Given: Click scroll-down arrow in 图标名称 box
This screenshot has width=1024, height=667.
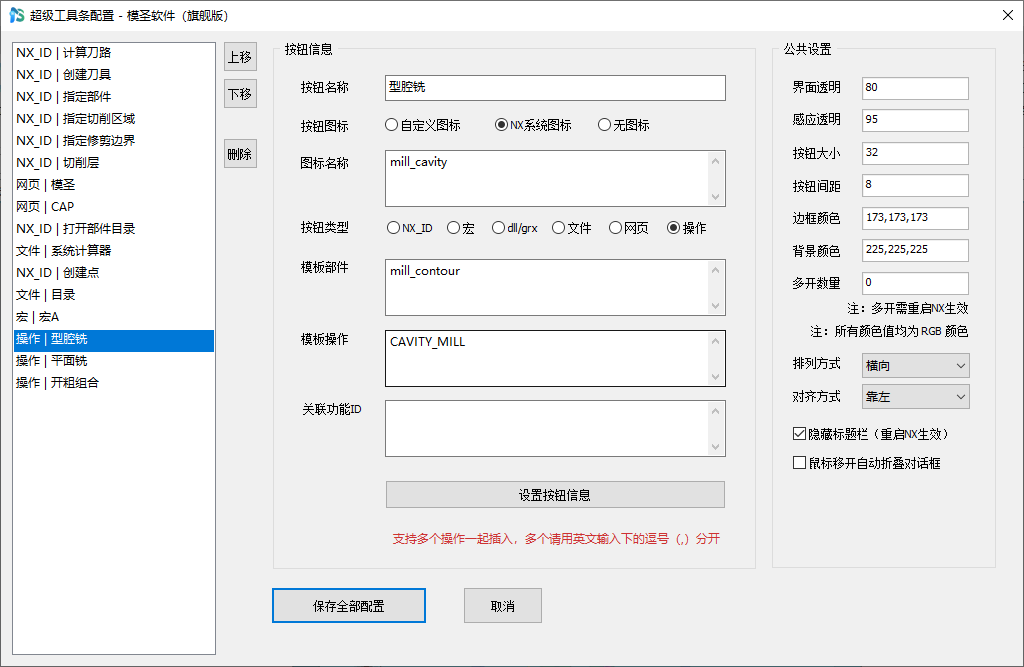Looking at the screenshot, I should coord(716,197).
